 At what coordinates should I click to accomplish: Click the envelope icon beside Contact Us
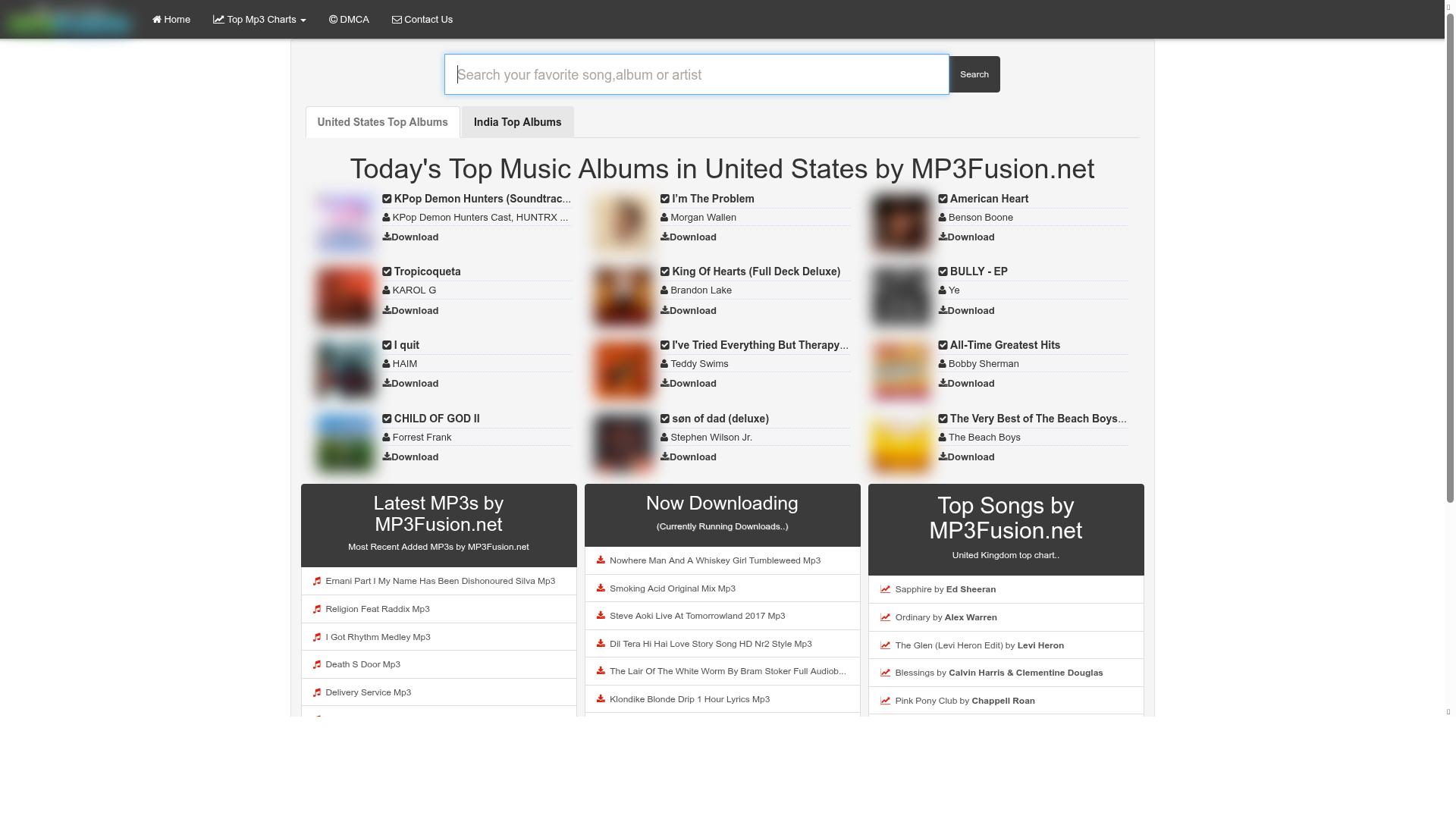click(x=397, y=19)
